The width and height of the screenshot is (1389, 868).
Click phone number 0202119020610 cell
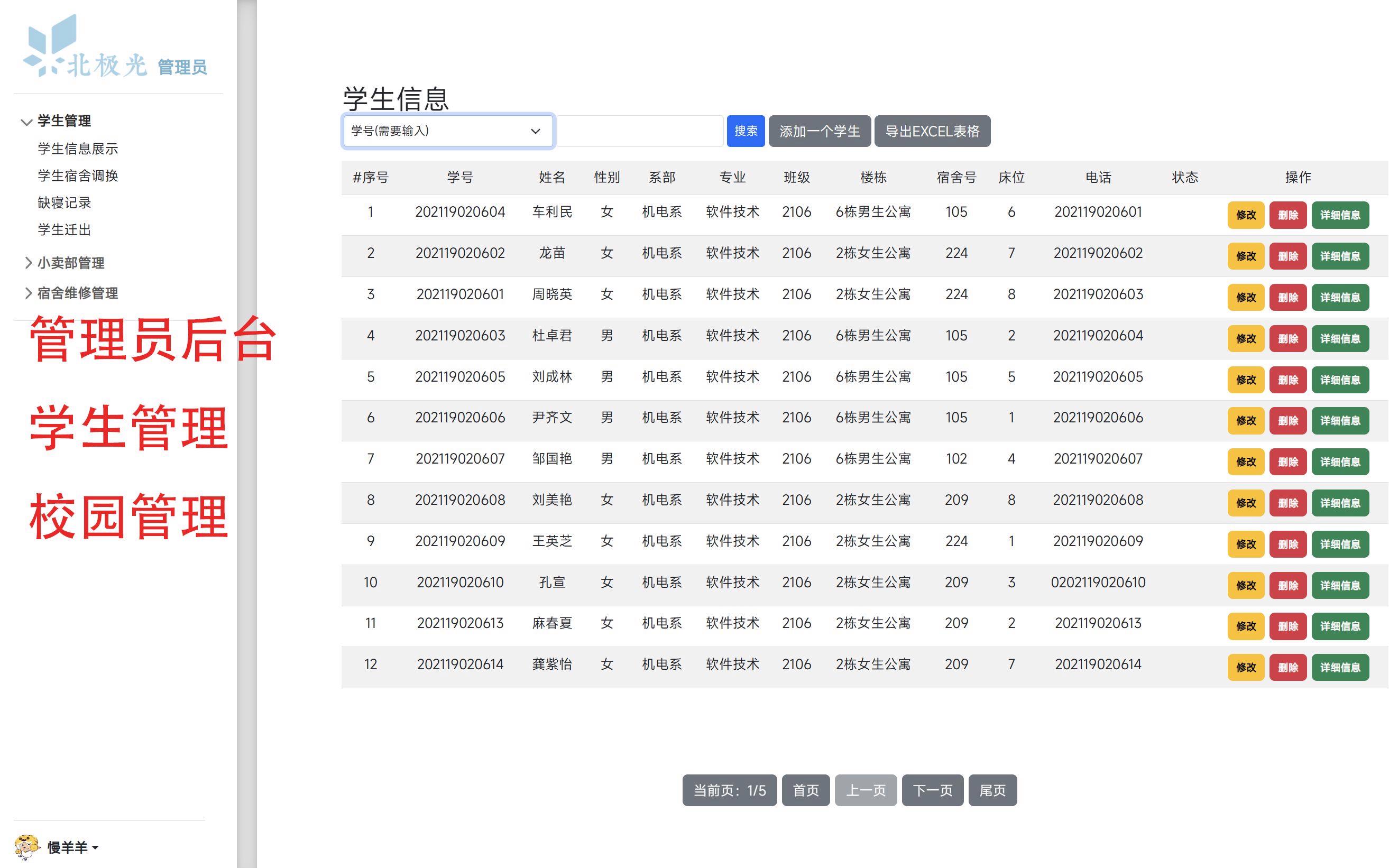pyautogui.click(x=1098, y=582)
